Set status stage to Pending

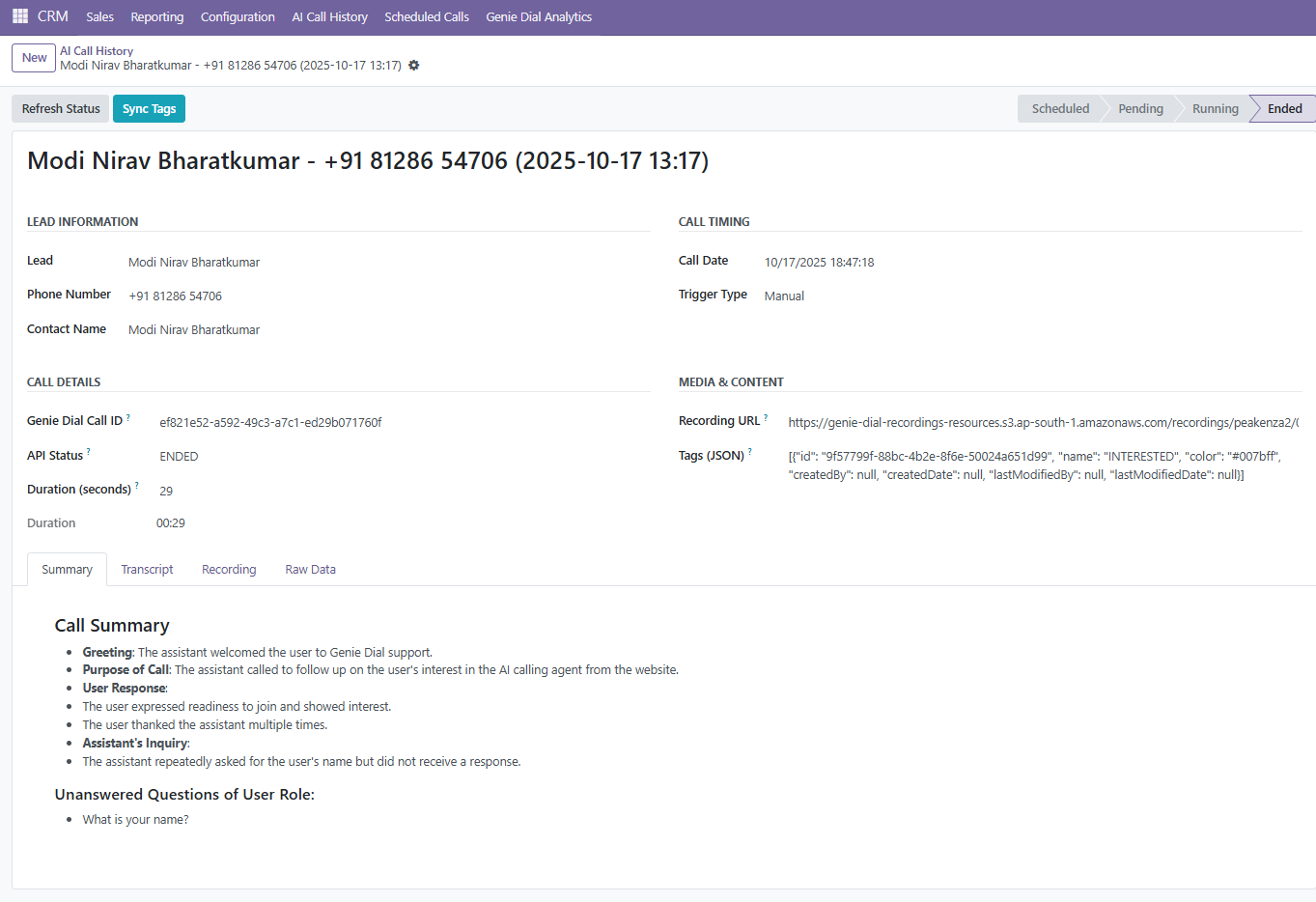[1140, 109]
